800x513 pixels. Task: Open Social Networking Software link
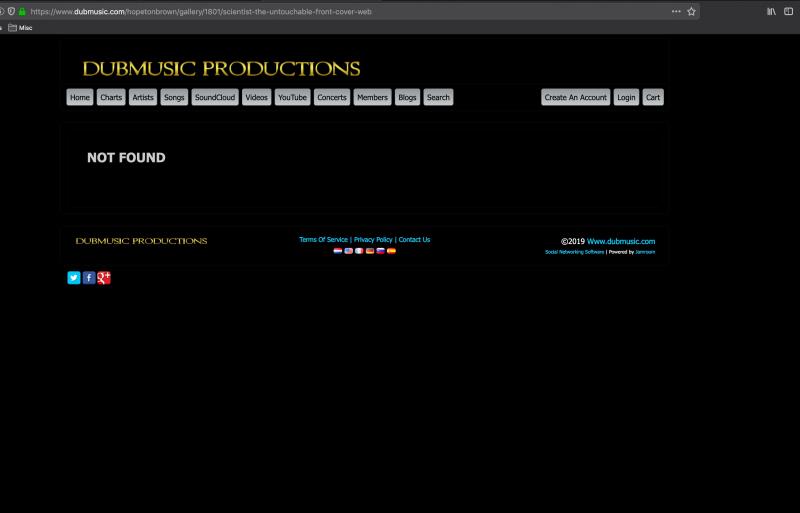tap(574, 252)
